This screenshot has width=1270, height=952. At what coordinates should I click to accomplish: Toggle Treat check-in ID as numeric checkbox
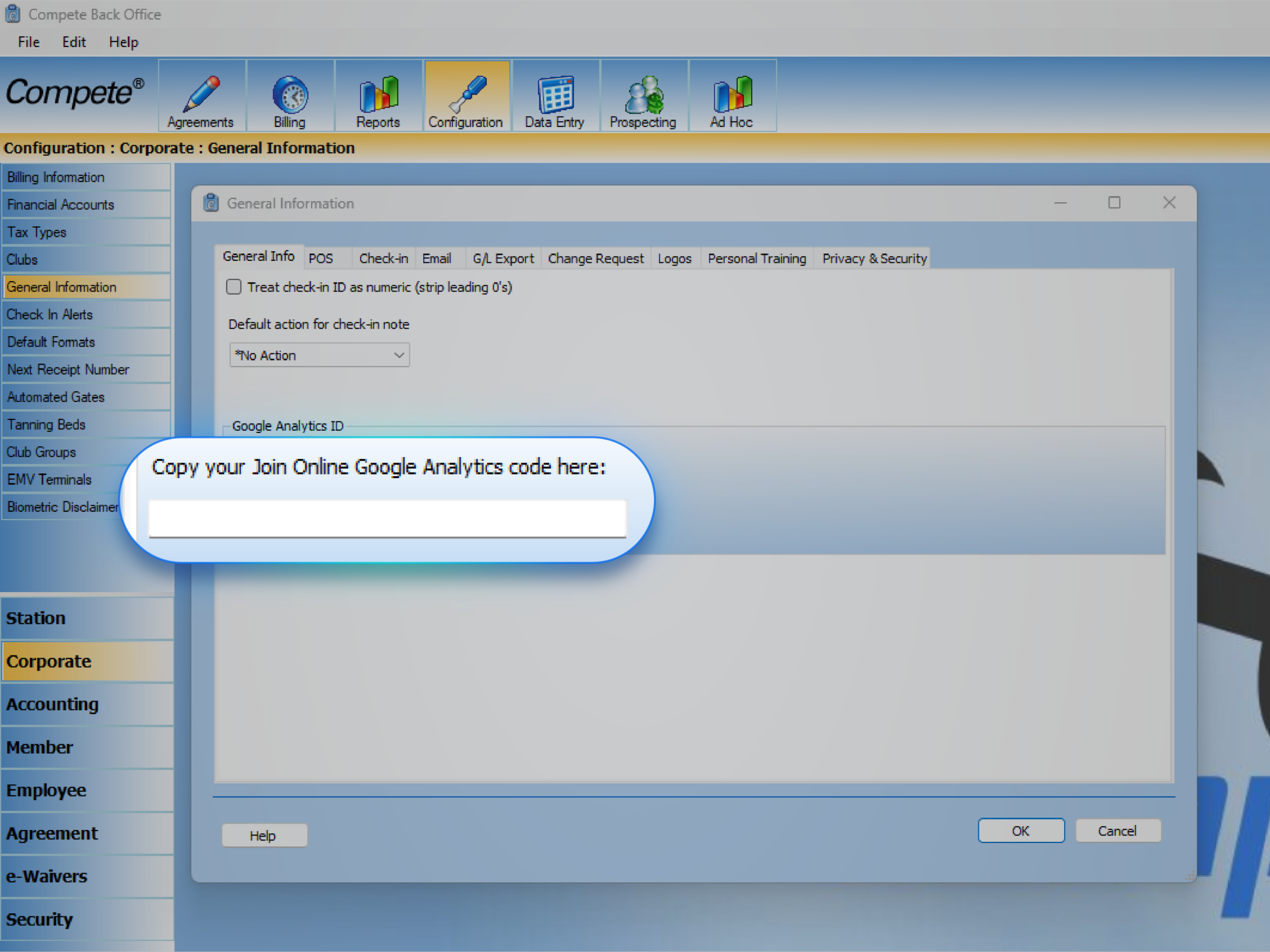tap(234, 287)
